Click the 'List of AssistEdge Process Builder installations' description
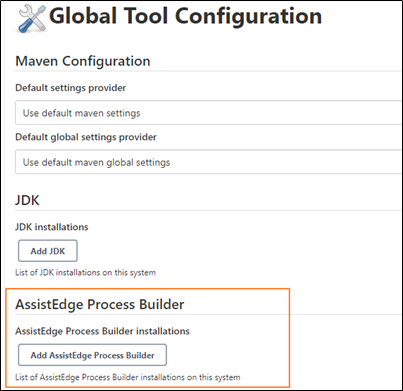Image resolution: width=403 pixels, height=391 pixels. pyautogui.click(x=128, y=377)
